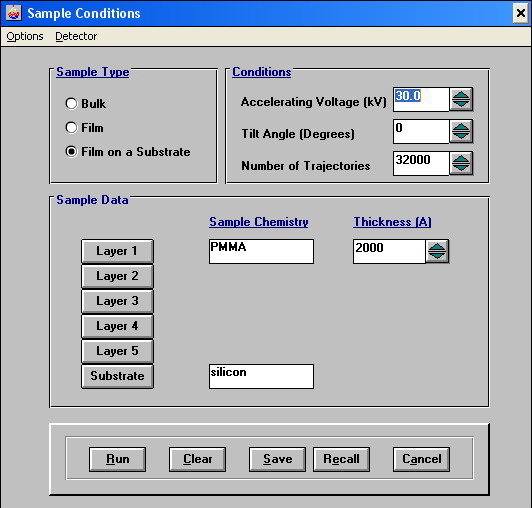
Task: Cancel the Sample Conditions dialog
Action: coord(421,459)
